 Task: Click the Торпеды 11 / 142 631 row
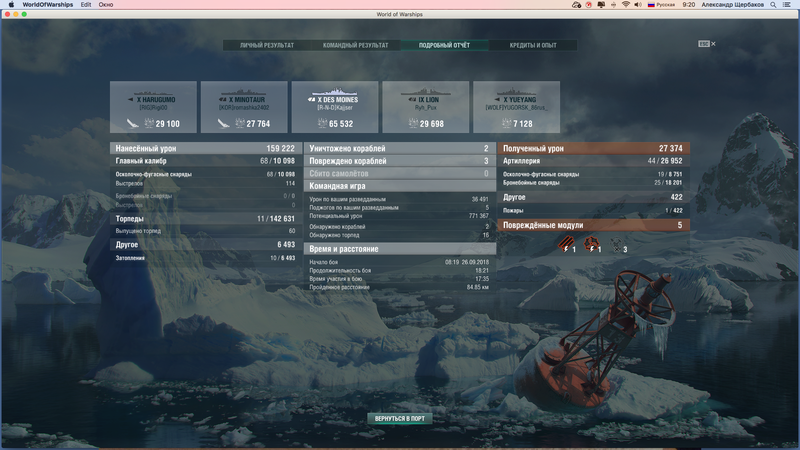[x=206, y=218]
